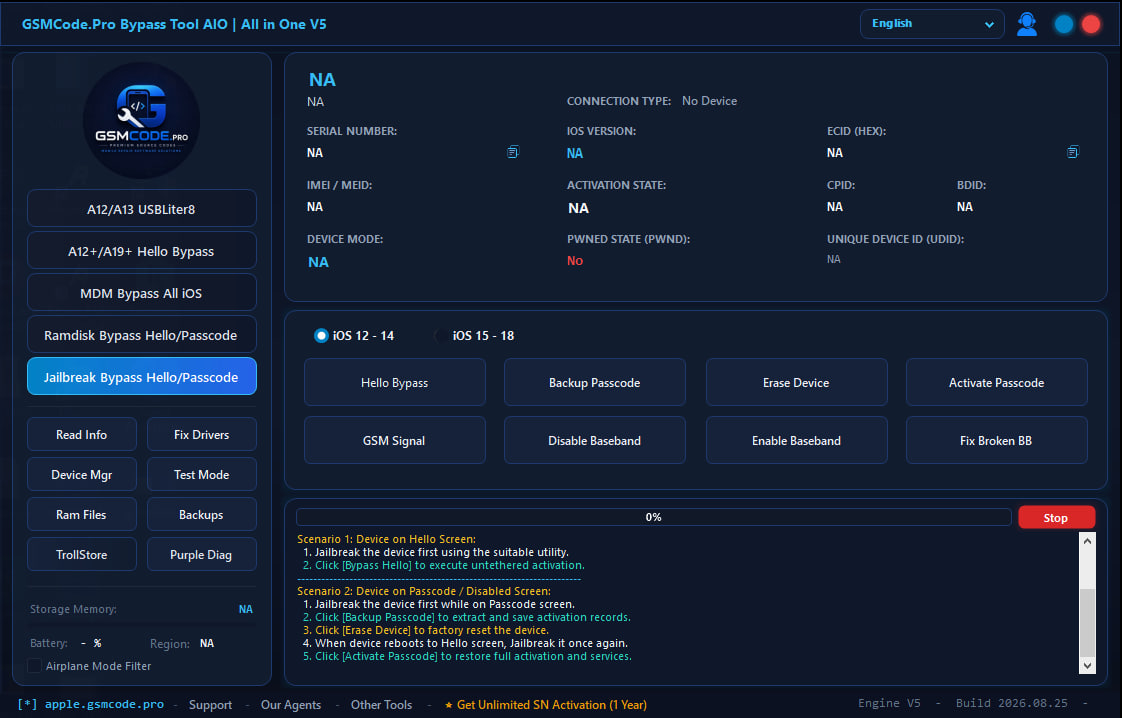The width and height of the screenshot is (1122, 718).
Task: Click 'Scenario 2: Device on Passcode / Disabled Screen:' line
Action: 424,591
